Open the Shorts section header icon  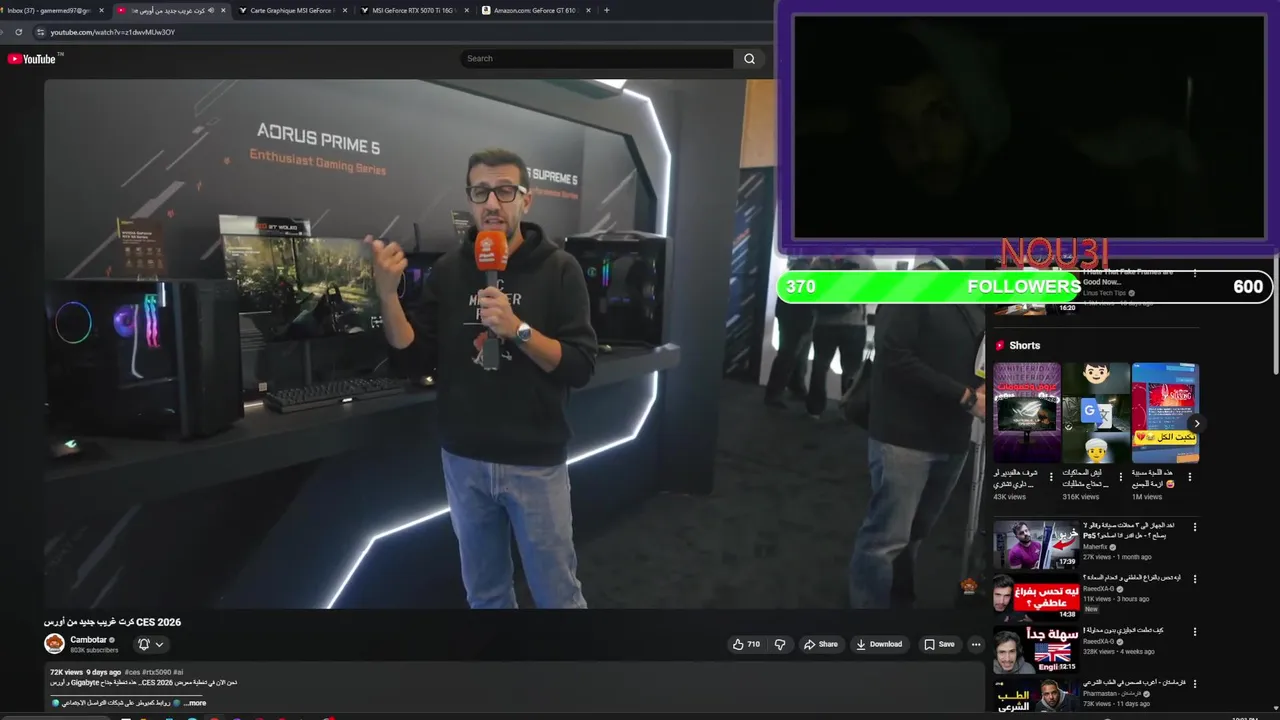pyautogui.click(x=1000, y=345)
